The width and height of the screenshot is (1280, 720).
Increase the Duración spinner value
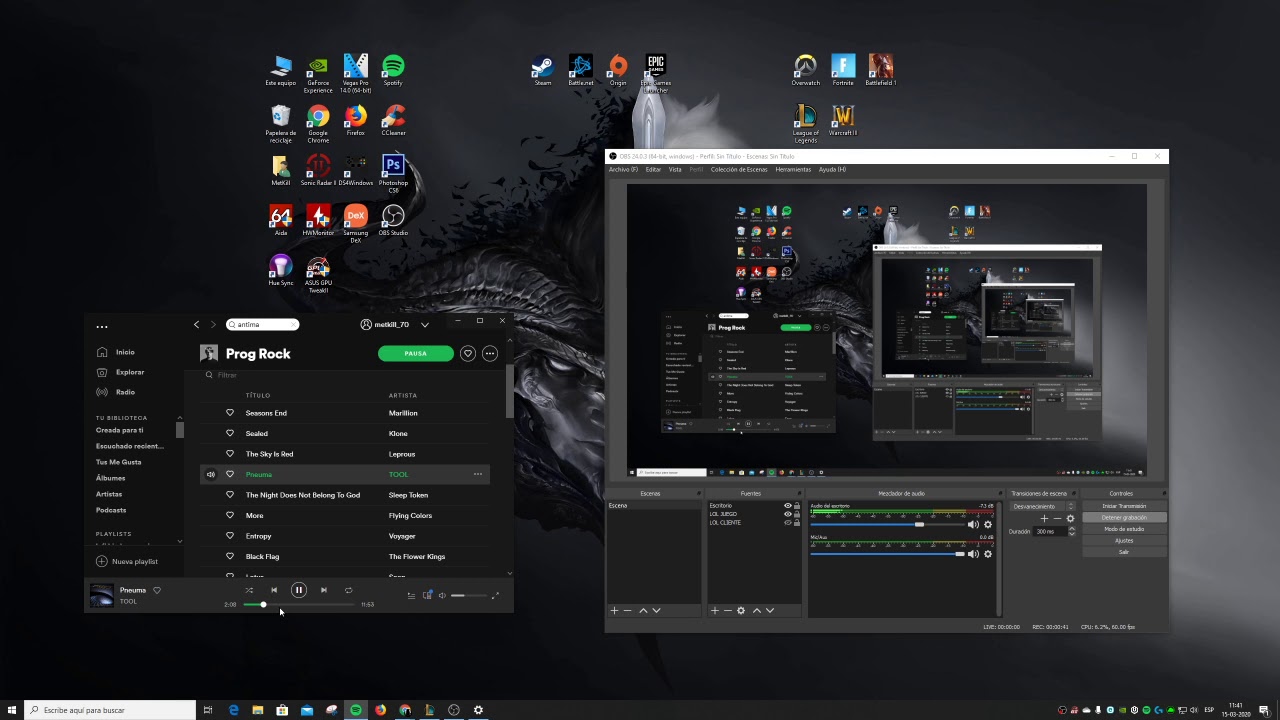click(1072, 529)
